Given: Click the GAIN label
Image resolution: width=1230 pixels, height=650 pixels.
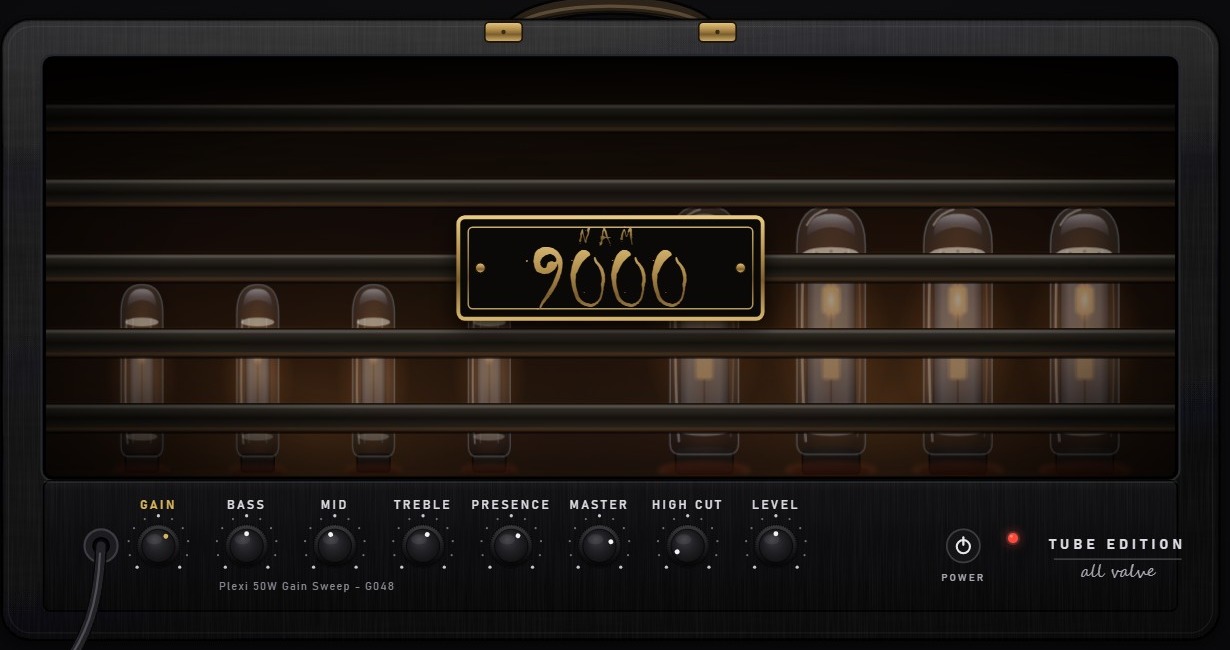Looking at the screenshot, I should pos(158,505).
